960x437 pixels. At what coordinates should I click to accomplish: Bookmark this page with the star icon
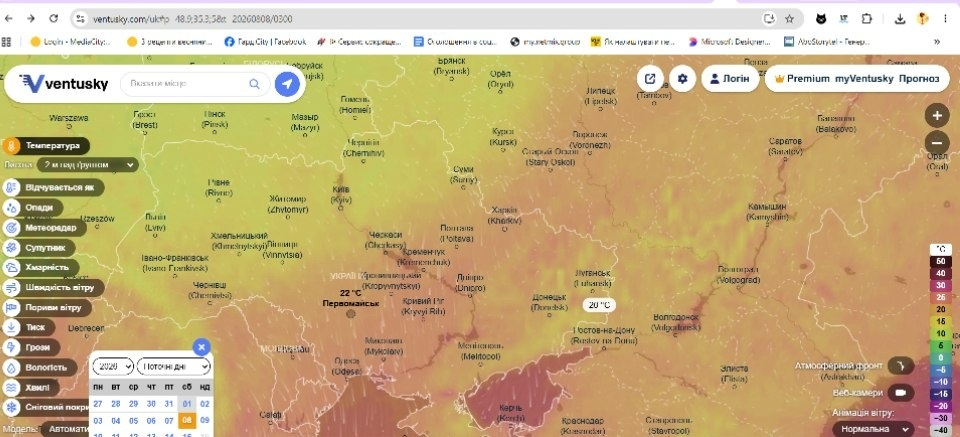789,19
